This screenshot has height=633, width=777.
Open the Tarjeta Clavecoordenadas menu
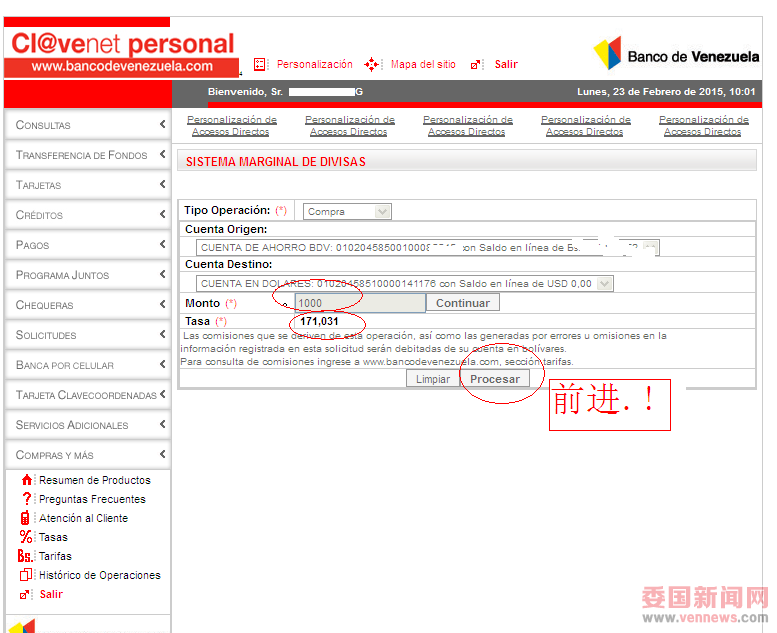click(x=88, y=395)
